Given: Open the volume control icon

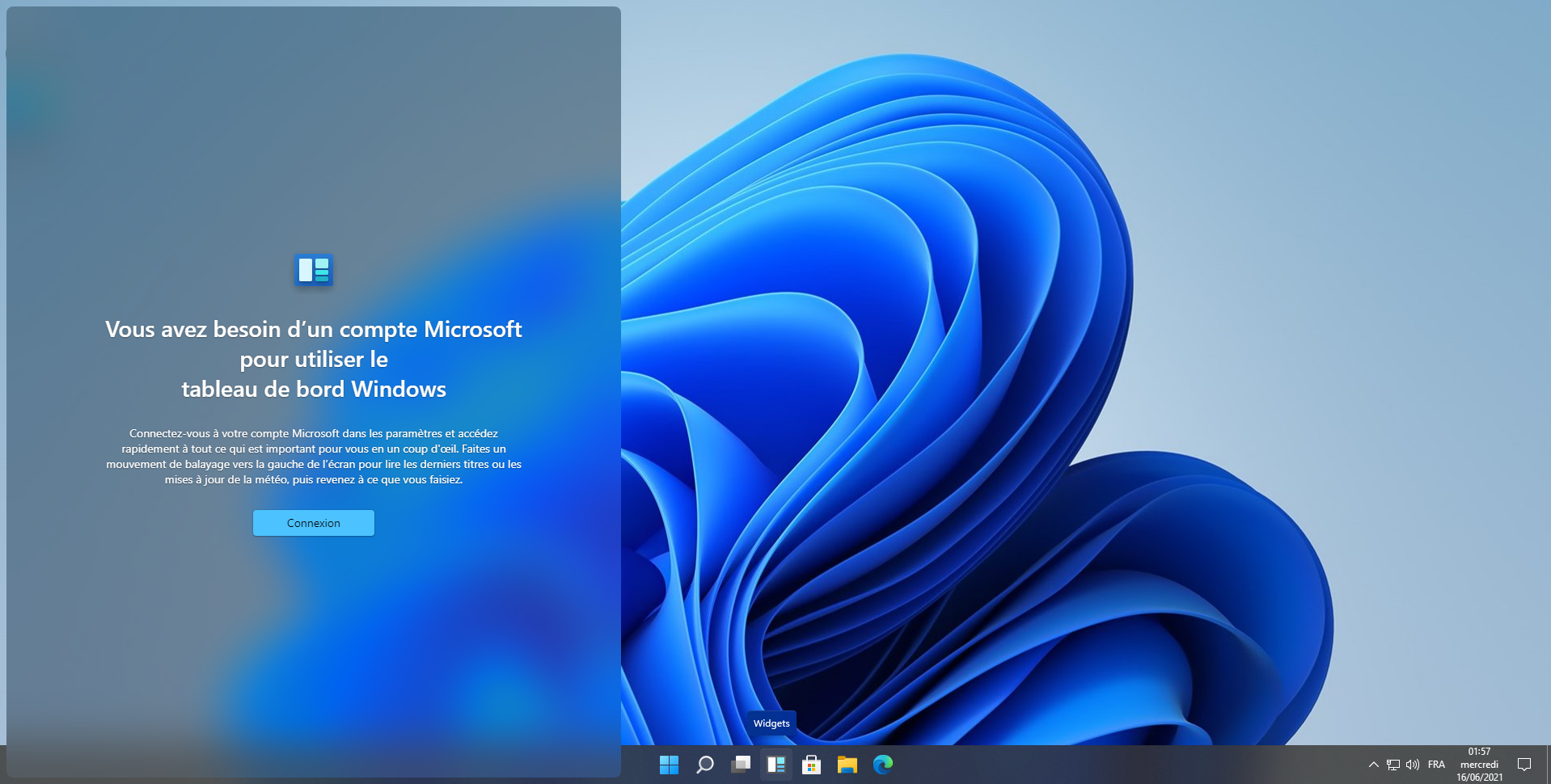Looking at the screenshot, I should click(x=1413, y=765).
